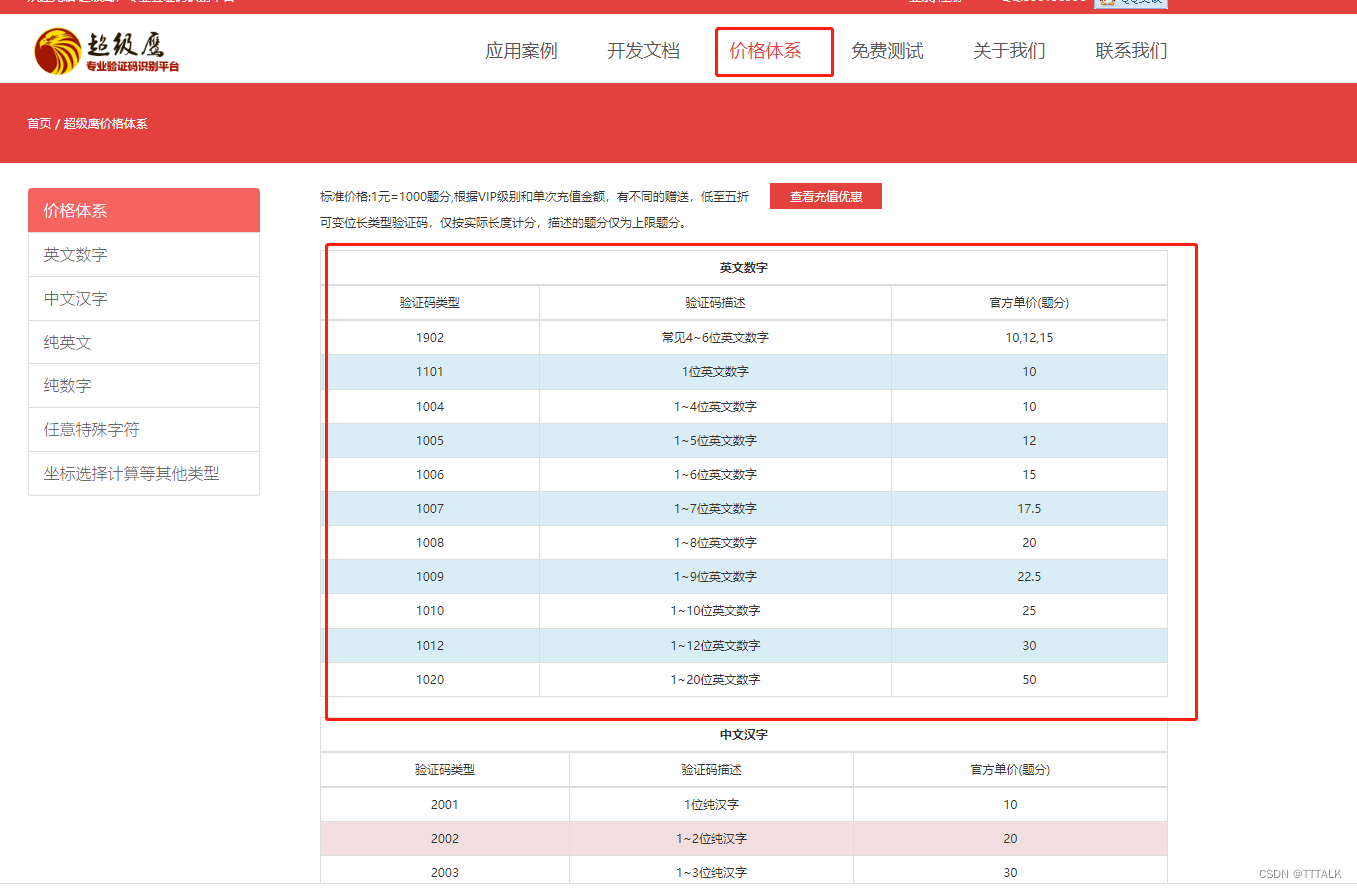Viewport: 1357px width, 888px height.
Task: Click the 1~4位英文数字 description
Action: click(715, 407)
